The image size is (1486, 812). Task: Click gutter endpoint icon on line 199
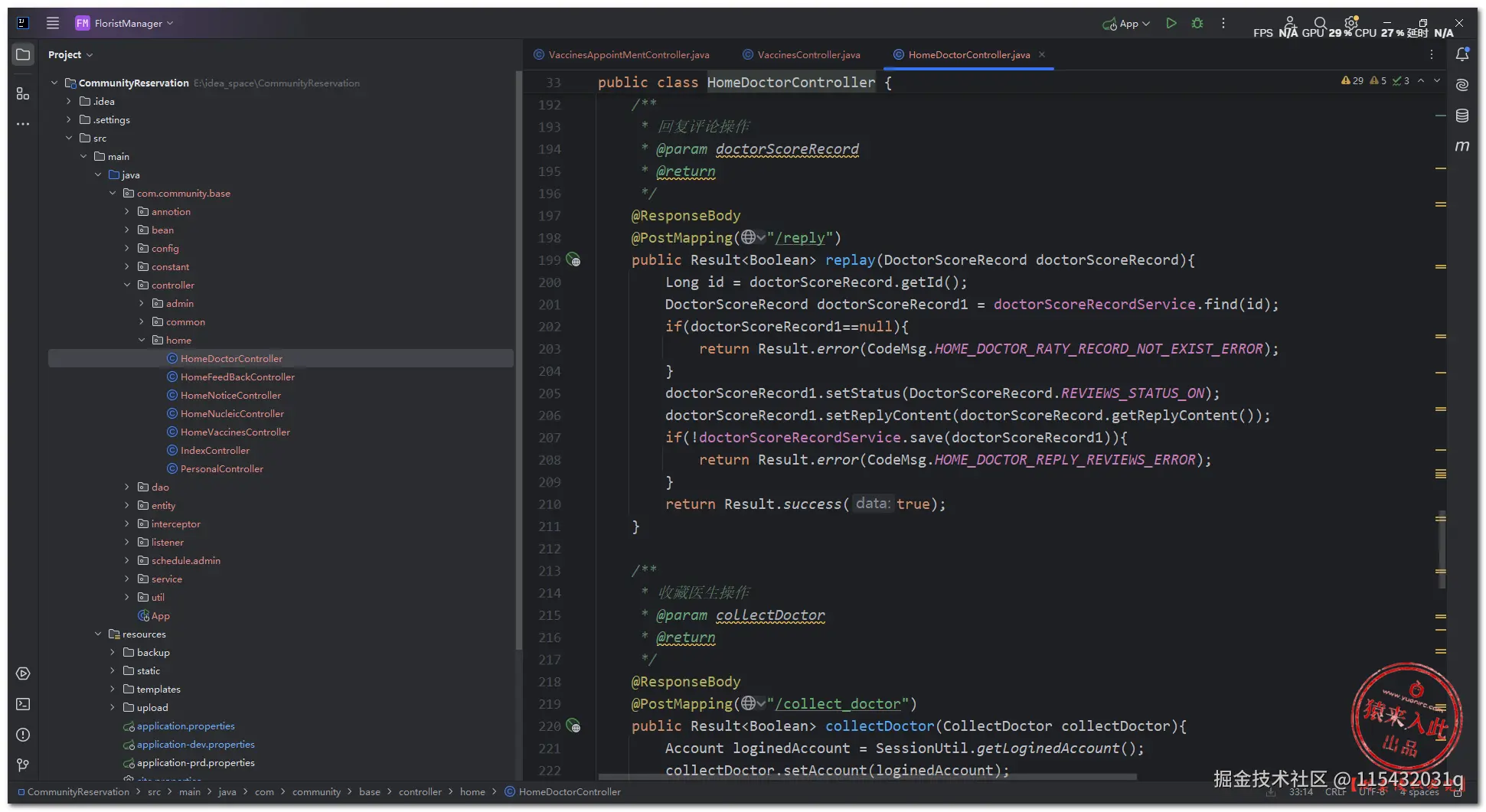[573, 260]
